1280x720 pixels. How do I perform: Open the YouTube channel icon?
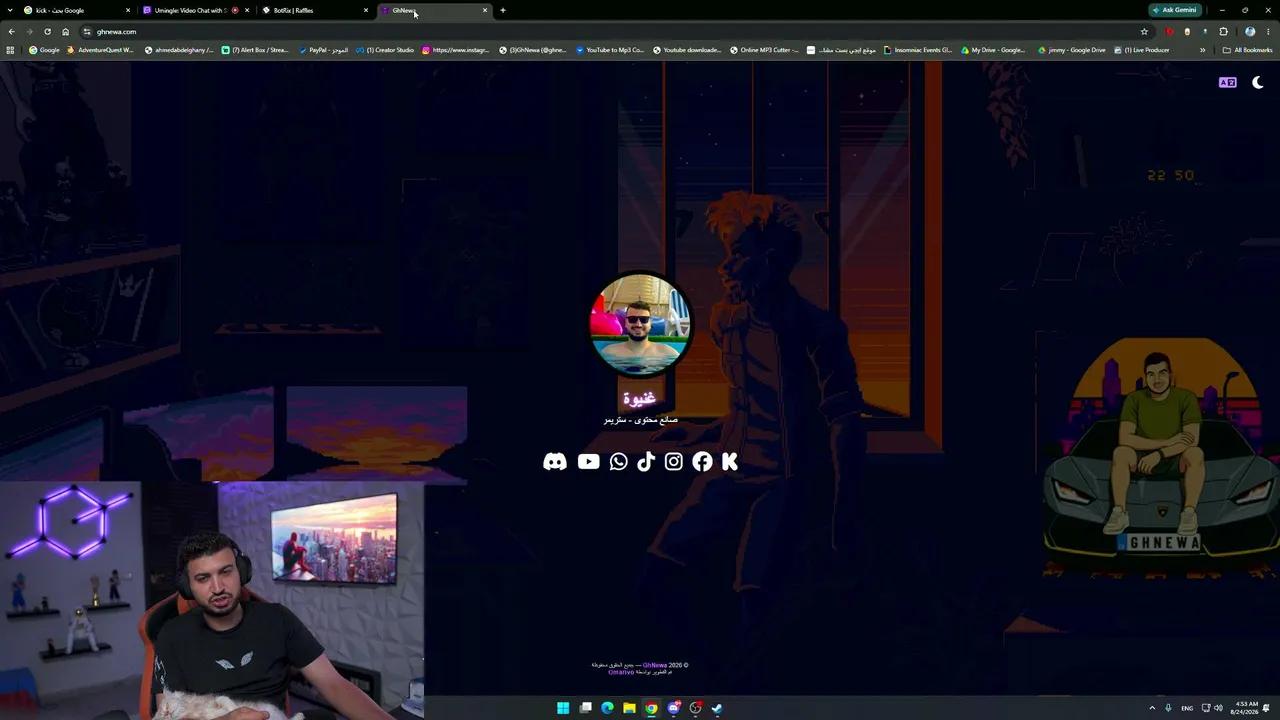(x=588, y=461)
